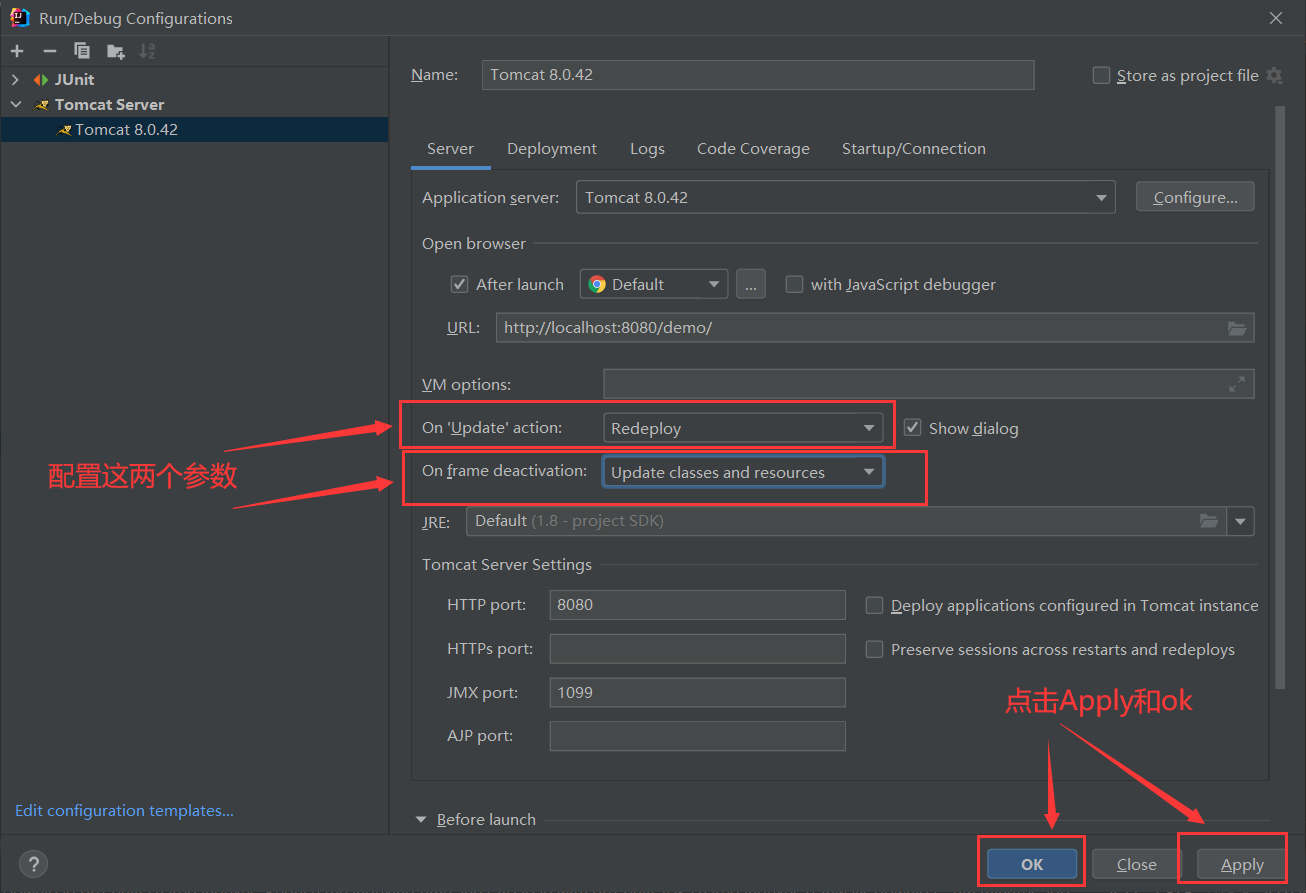Select Tomcat 8.0.42 configuration in tree
The height and width of the screenshot is (893, 1306).
click(x=194, y=130)
